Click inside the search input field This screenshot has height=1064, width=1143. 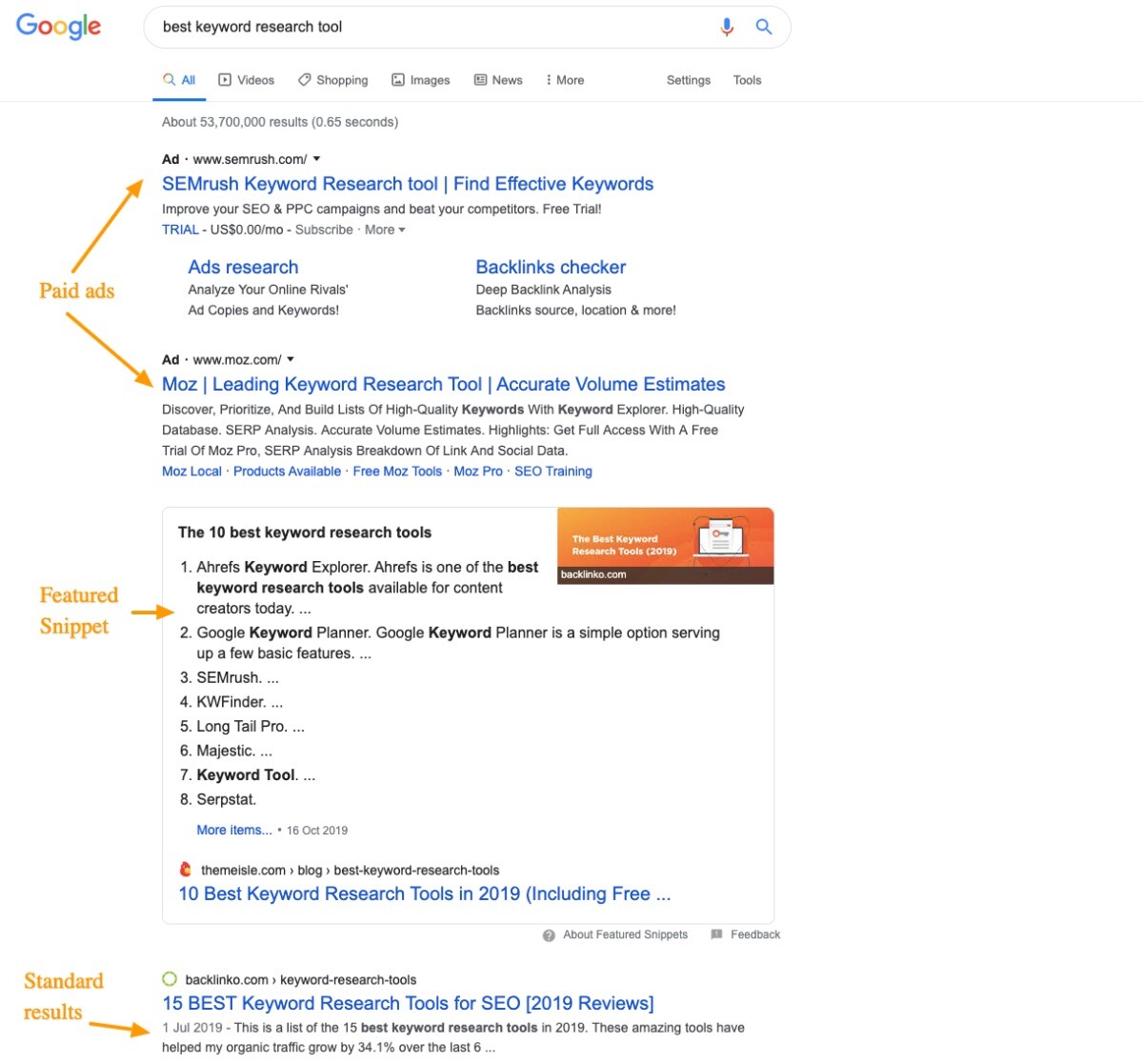pyautogui.click(x=381, y=27)
